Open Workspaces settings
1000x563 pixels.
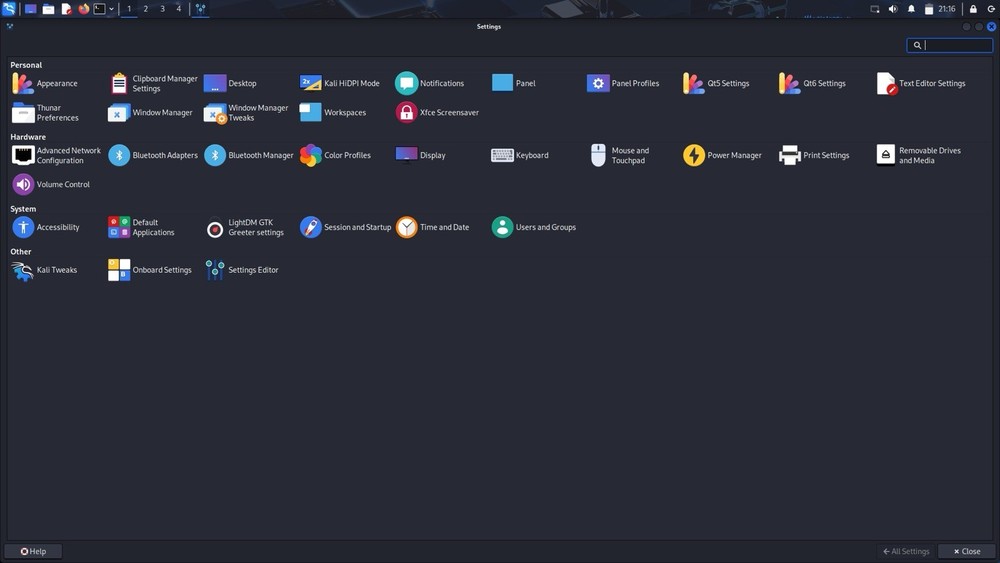tap(333, 113)
